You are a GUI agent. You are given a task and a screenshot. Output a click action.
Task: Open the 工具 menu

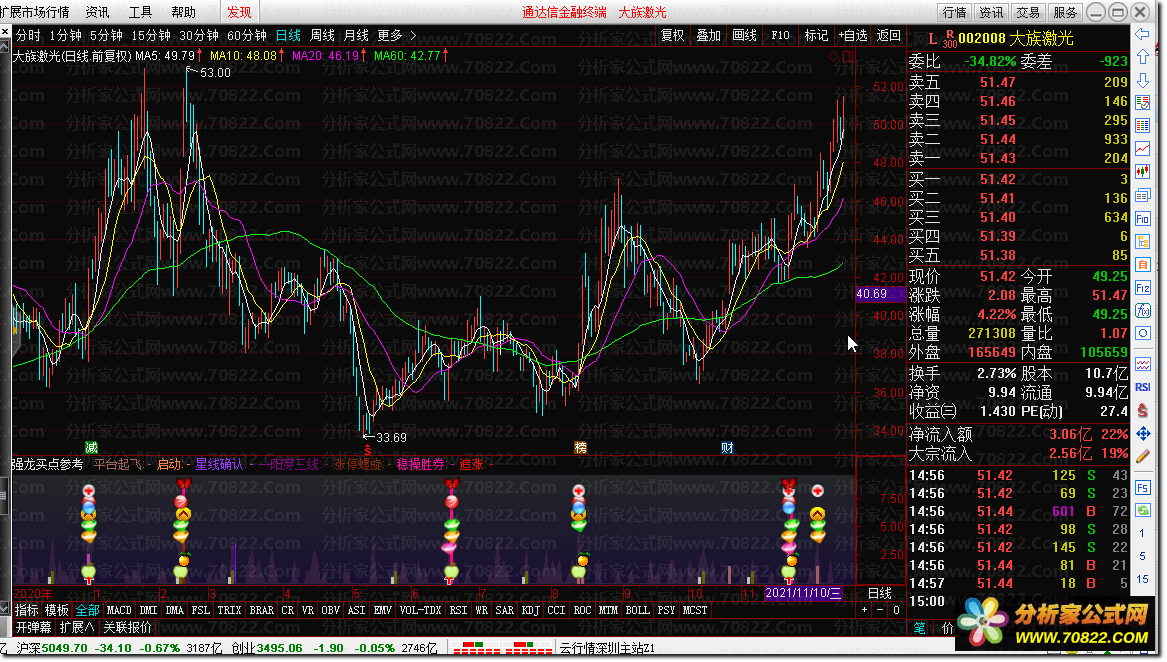pos(140,13)
